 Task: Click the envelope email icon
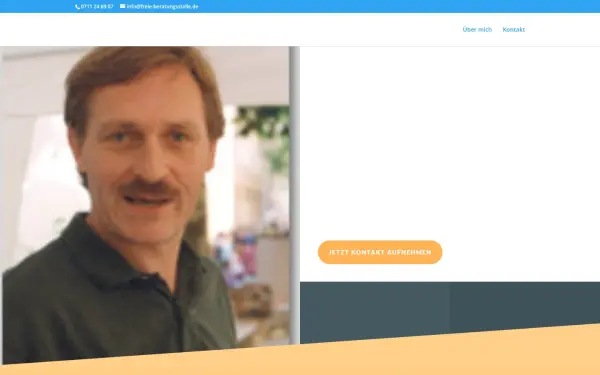coord(122,6)
